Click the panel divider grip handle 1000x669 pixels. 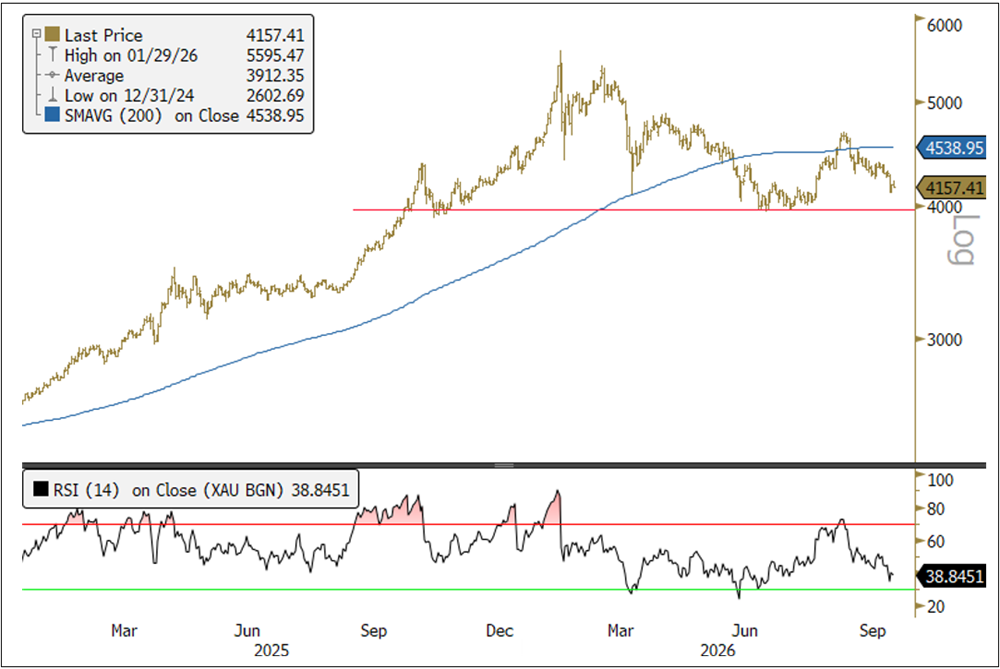[504, 466]
